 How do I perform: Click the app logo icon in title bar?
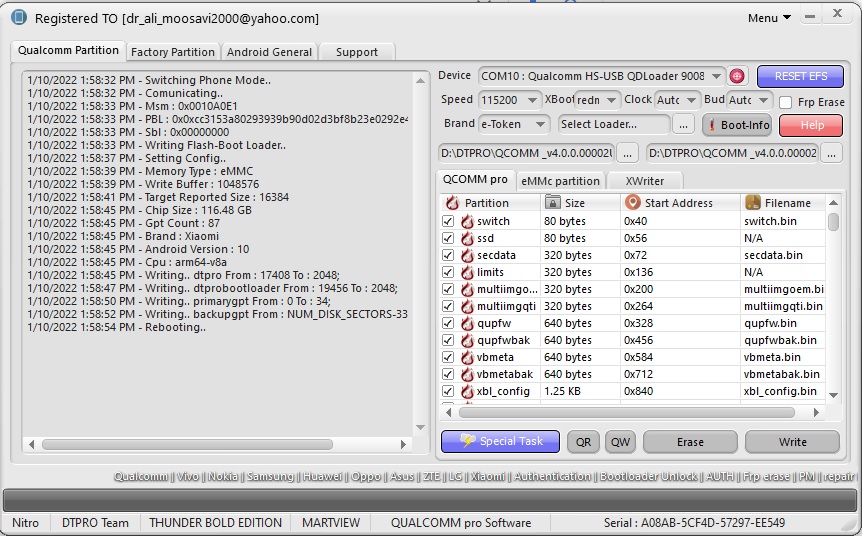pos(19,18)
